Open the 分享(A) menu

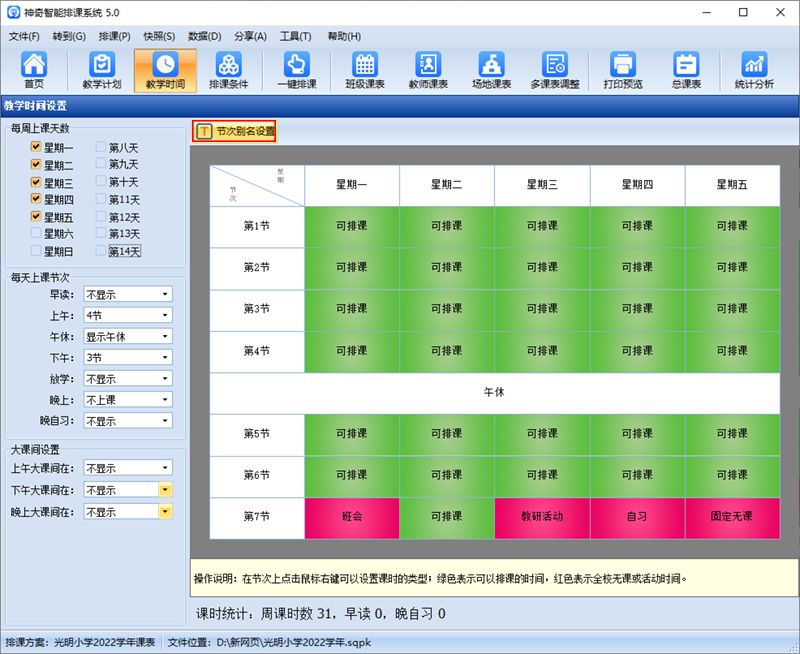coord(250,36)
